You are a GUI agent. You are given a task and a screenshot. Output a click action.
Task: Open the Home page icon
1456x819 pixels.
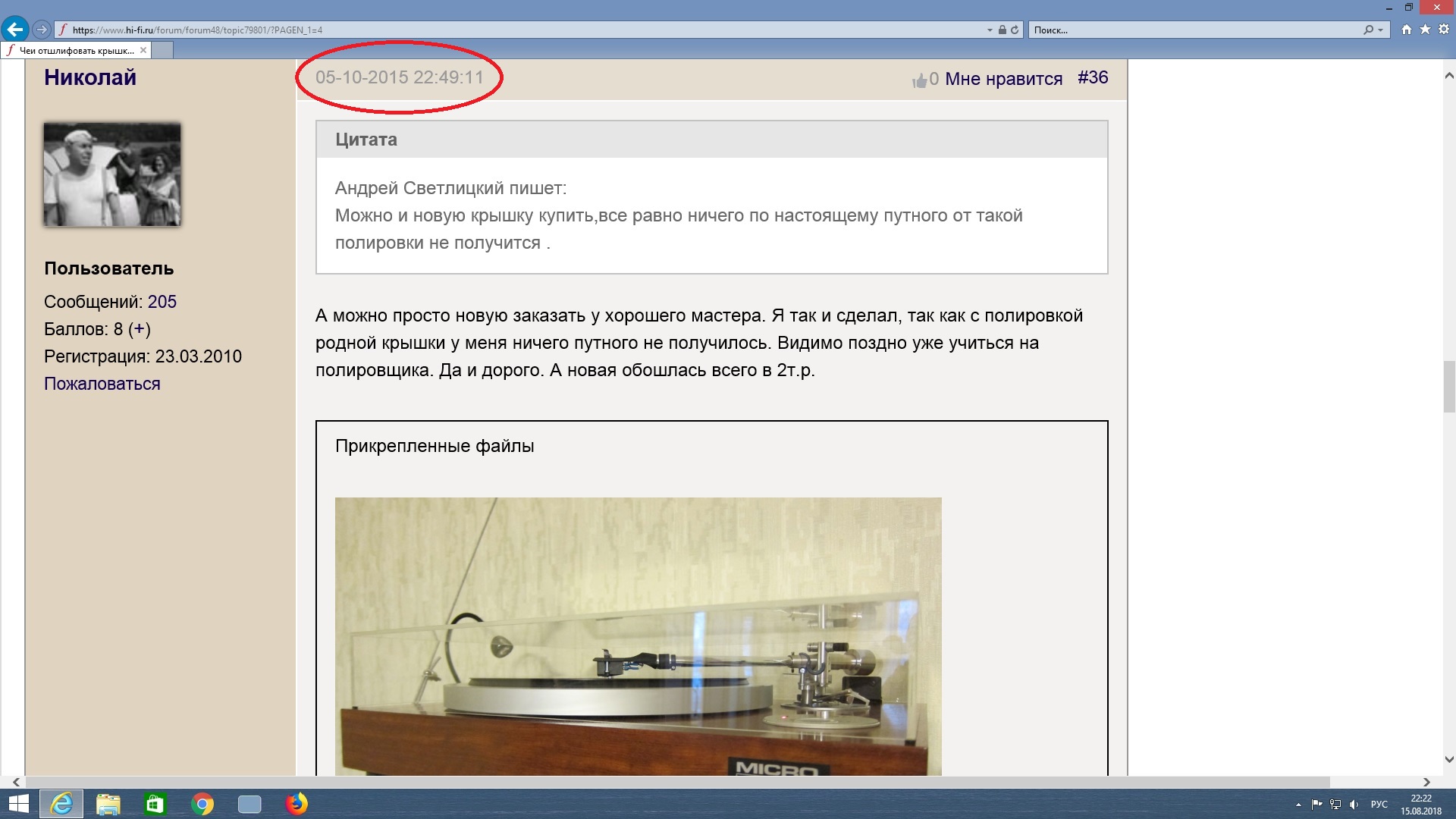1407,30
